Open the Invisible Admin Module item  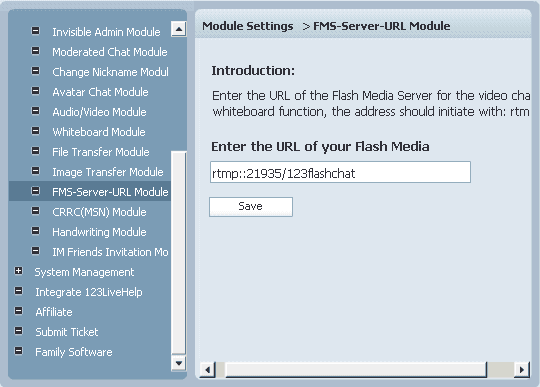(106, 32)
